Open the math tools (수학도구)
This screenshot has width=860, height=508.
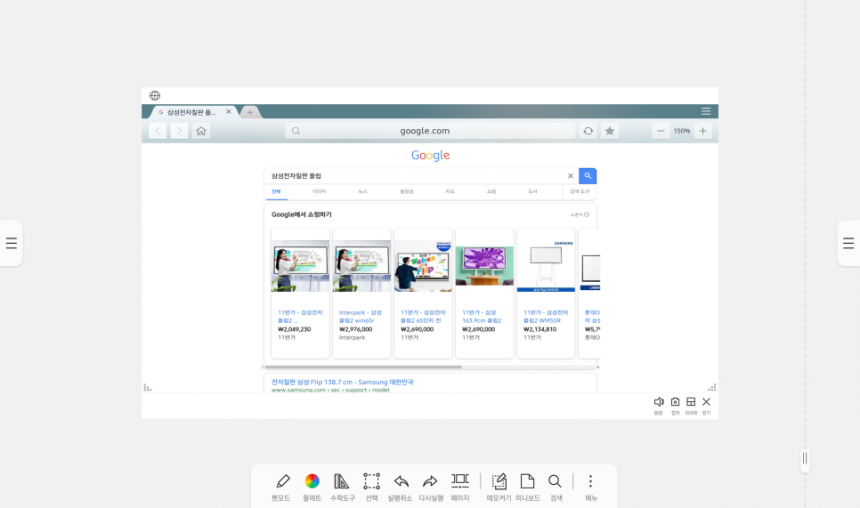pyautogui.click(x=342, y=487)
